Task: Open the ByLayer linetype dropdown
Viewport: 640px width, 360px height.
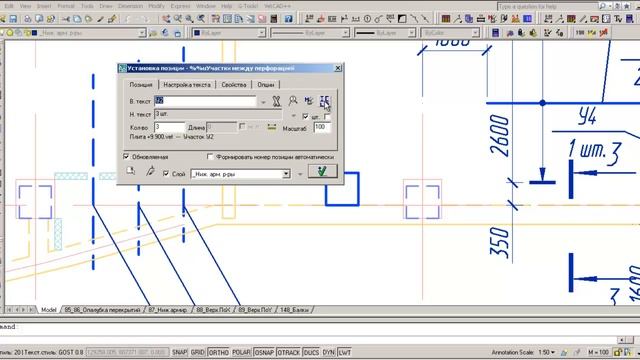Action: [x=346, y=33]
